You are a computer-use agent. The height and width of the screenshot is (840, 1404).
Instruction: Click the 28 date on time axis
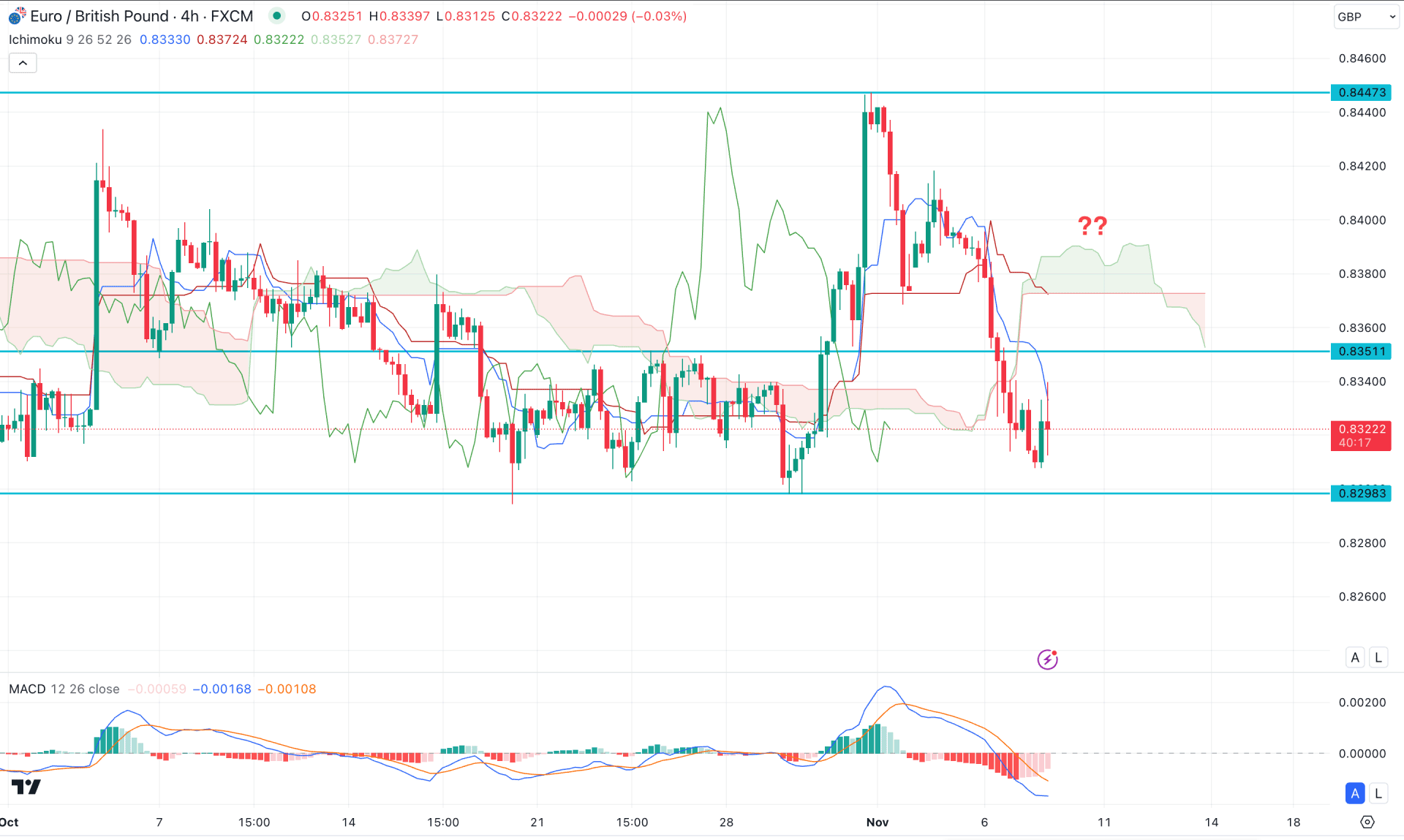726,822
